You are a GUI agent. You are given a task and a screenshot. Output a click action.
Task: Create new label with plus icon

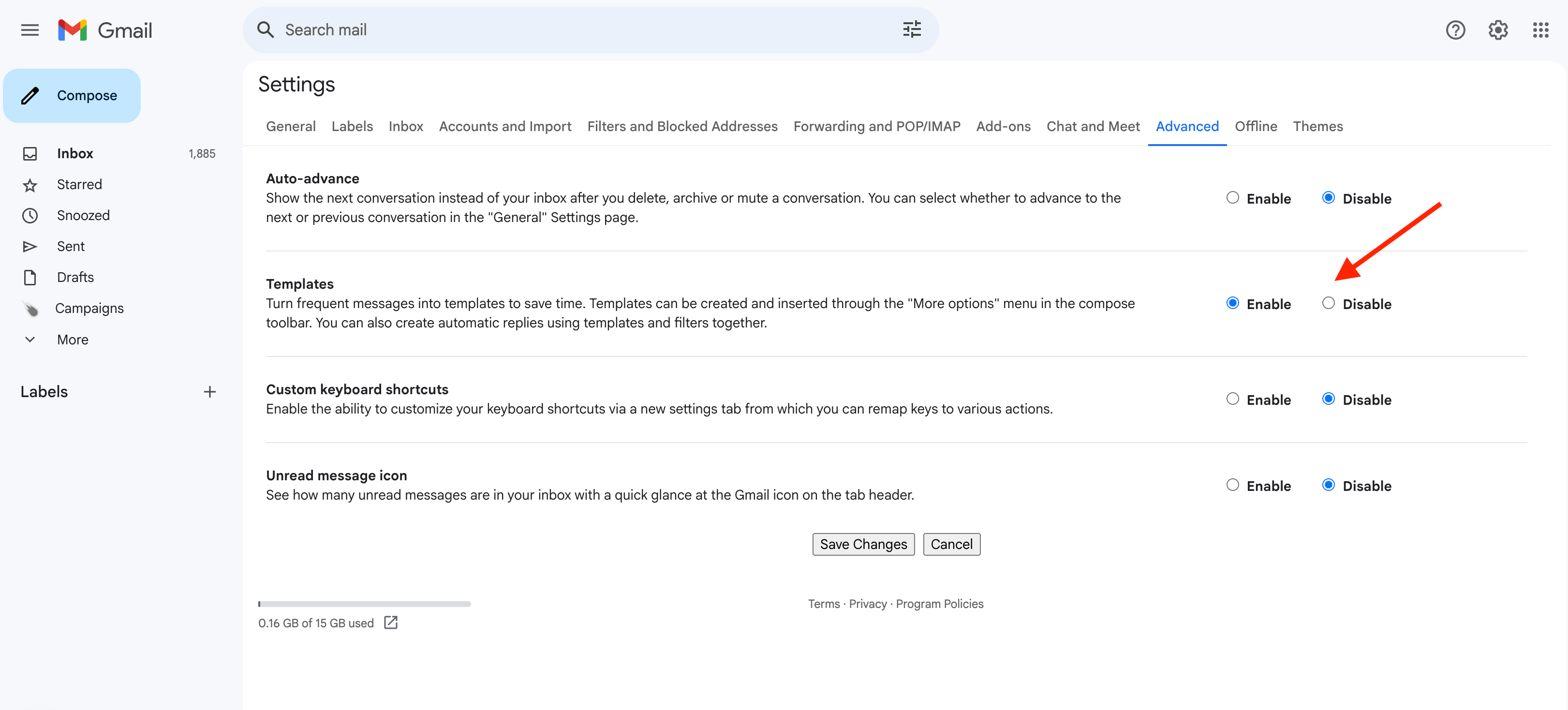coord(209,392)
